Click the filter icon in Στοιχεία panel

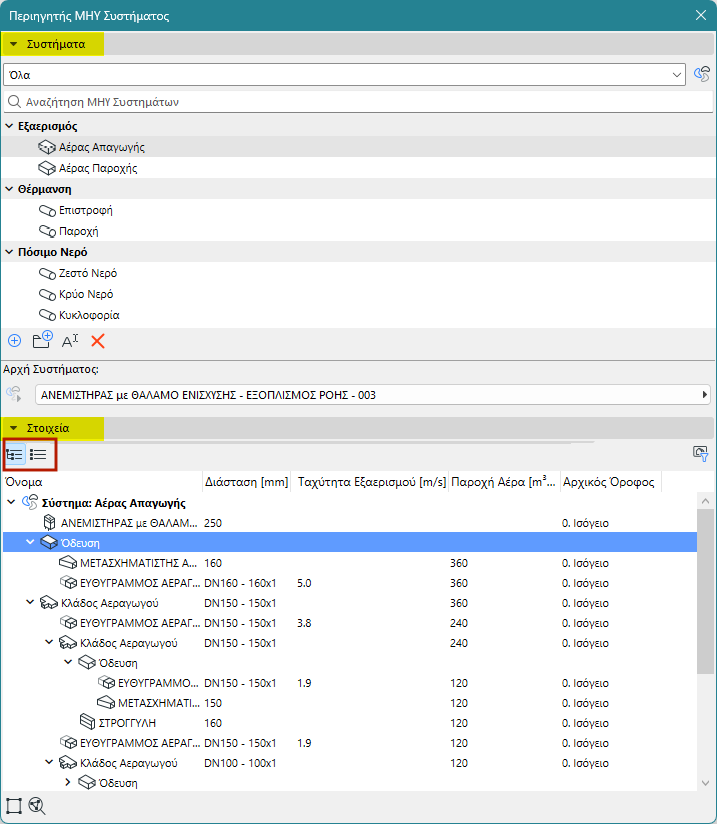701,454
